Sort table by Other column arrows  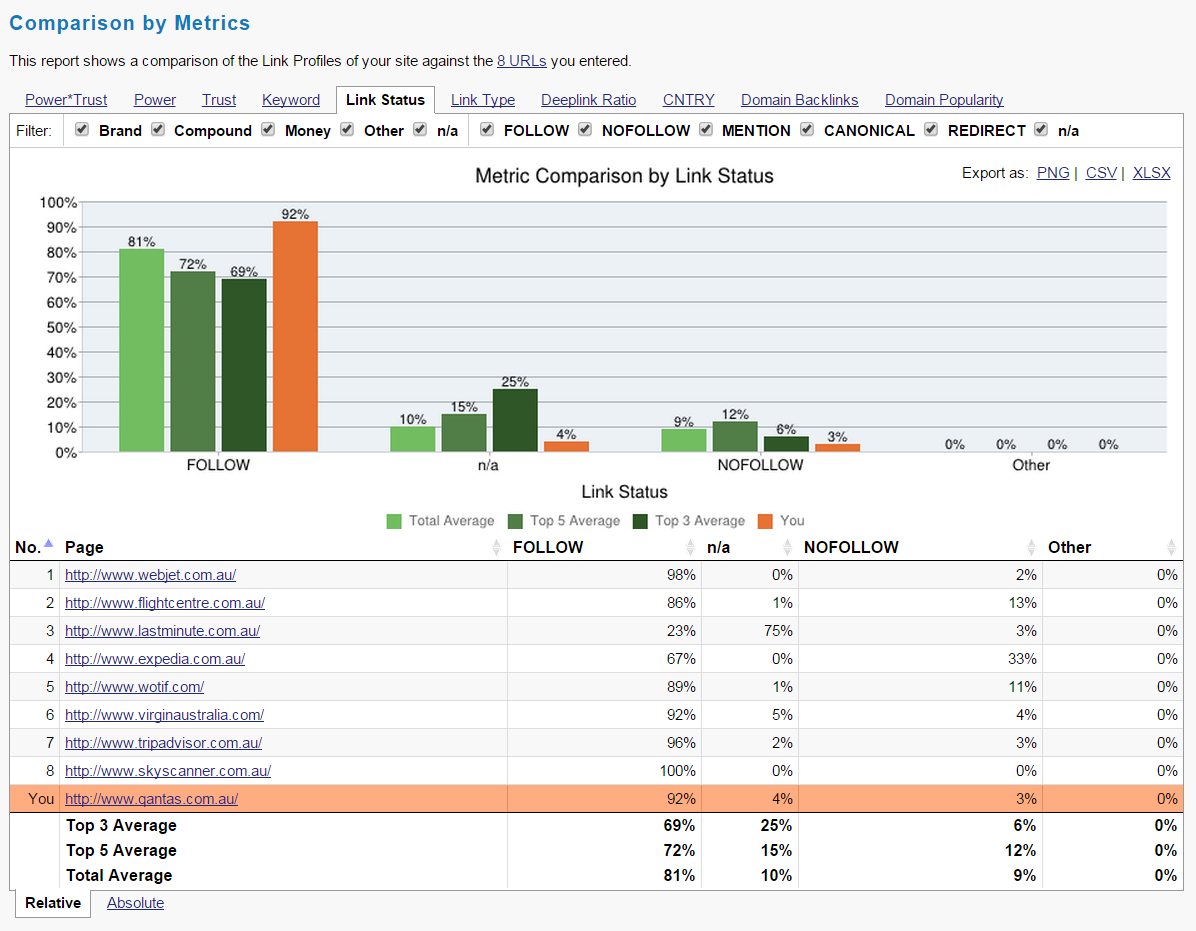coord(1172,548)
